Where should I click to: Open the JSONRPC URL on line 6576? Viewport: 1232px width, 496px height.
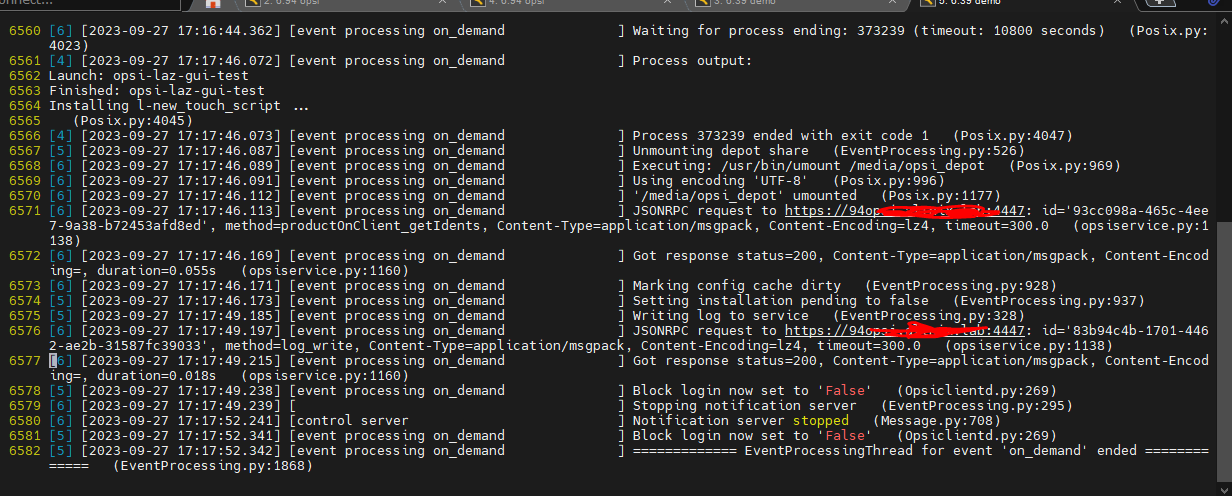coord(905,331)
